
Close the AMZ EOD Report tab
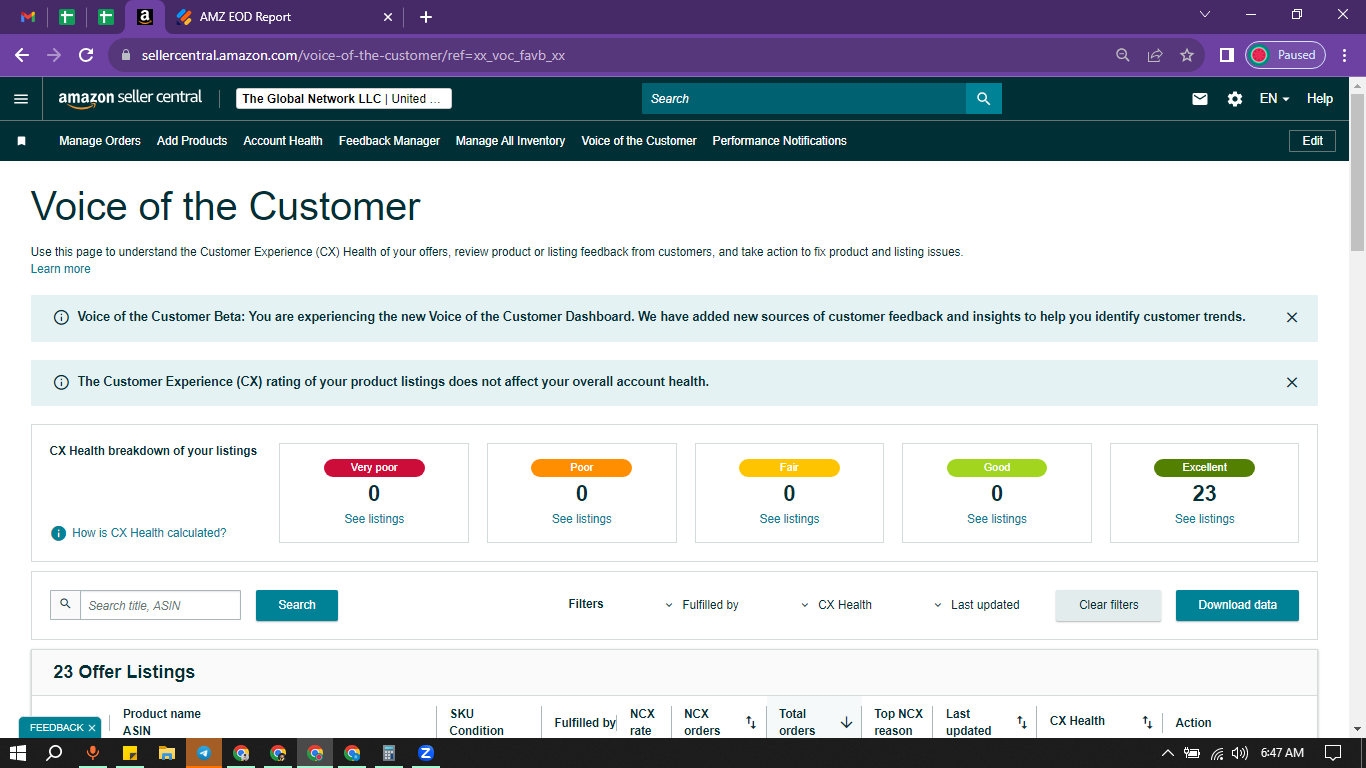point(388,17)
